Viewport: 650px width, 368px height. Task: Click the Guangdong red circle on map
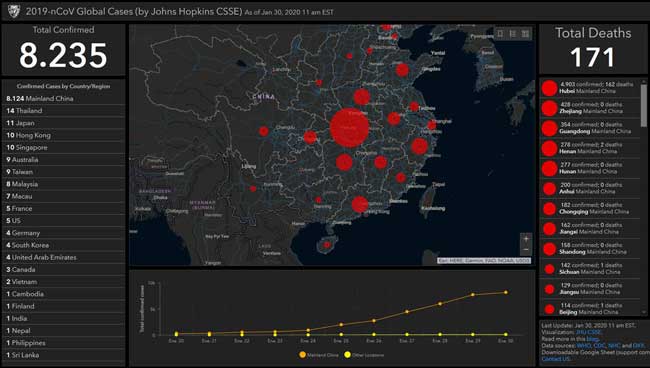(360, 205)
